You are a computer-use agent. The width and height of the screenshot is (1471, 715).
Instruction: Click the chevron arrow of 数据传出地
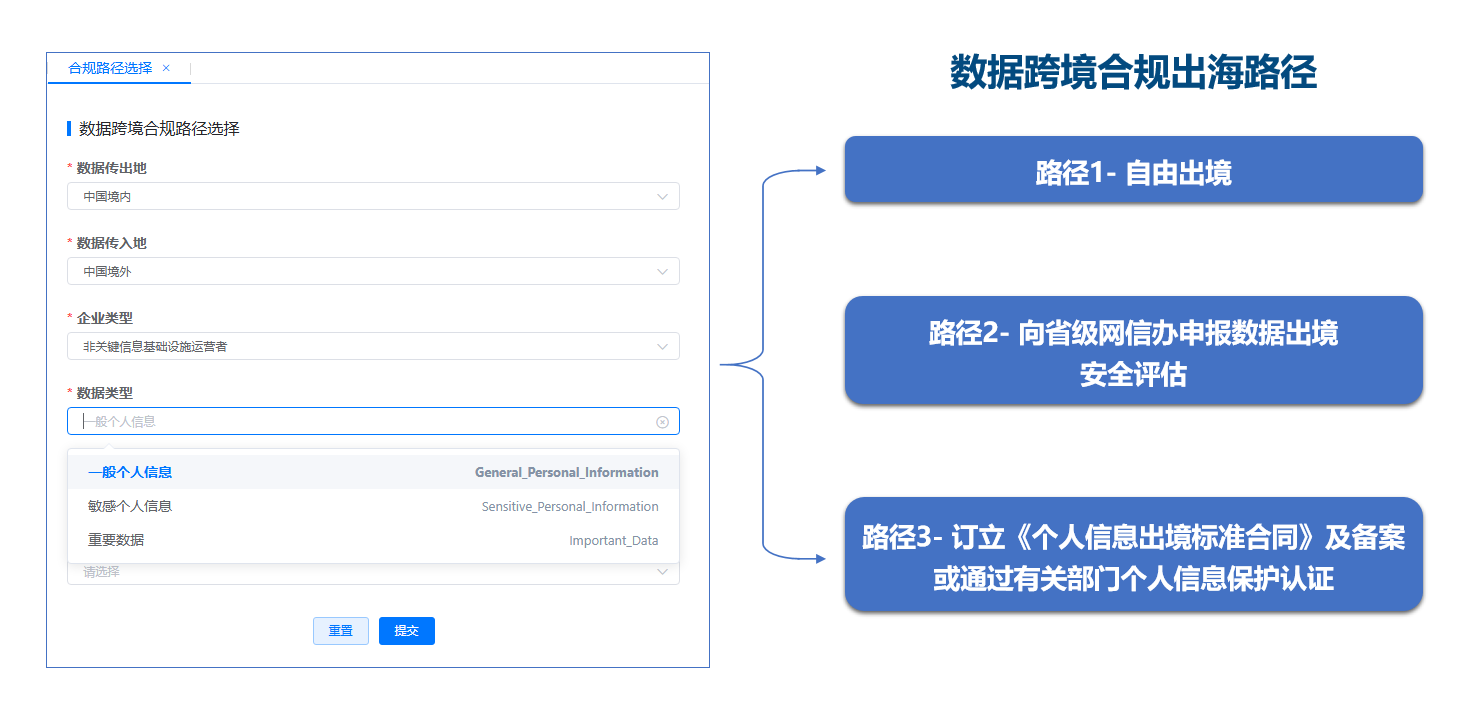click(662, 197)
